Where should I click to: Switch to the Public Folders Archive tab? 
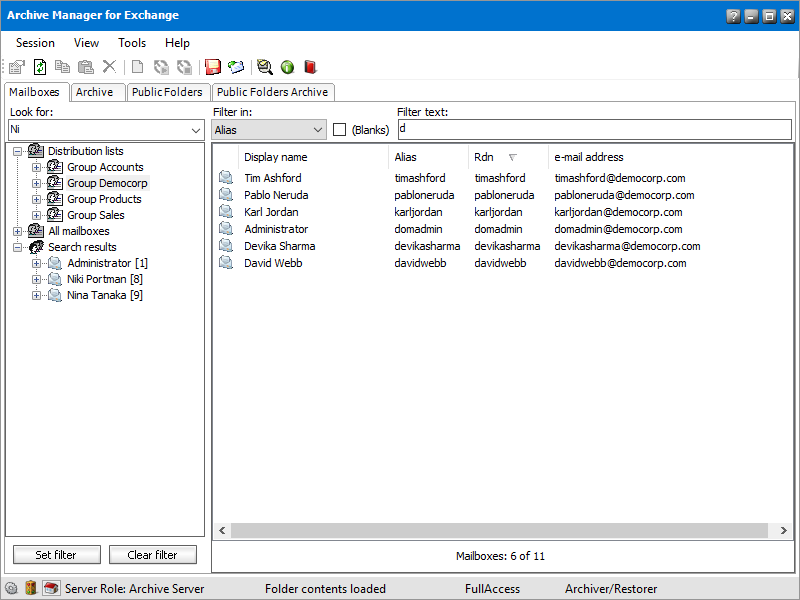[x=272, y=92]
